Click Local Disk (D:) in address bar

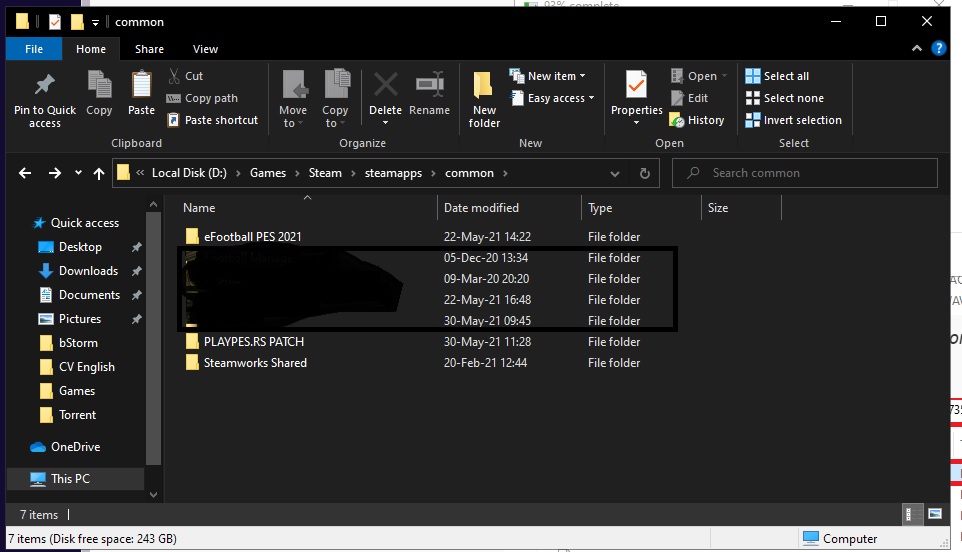point(189,173)
